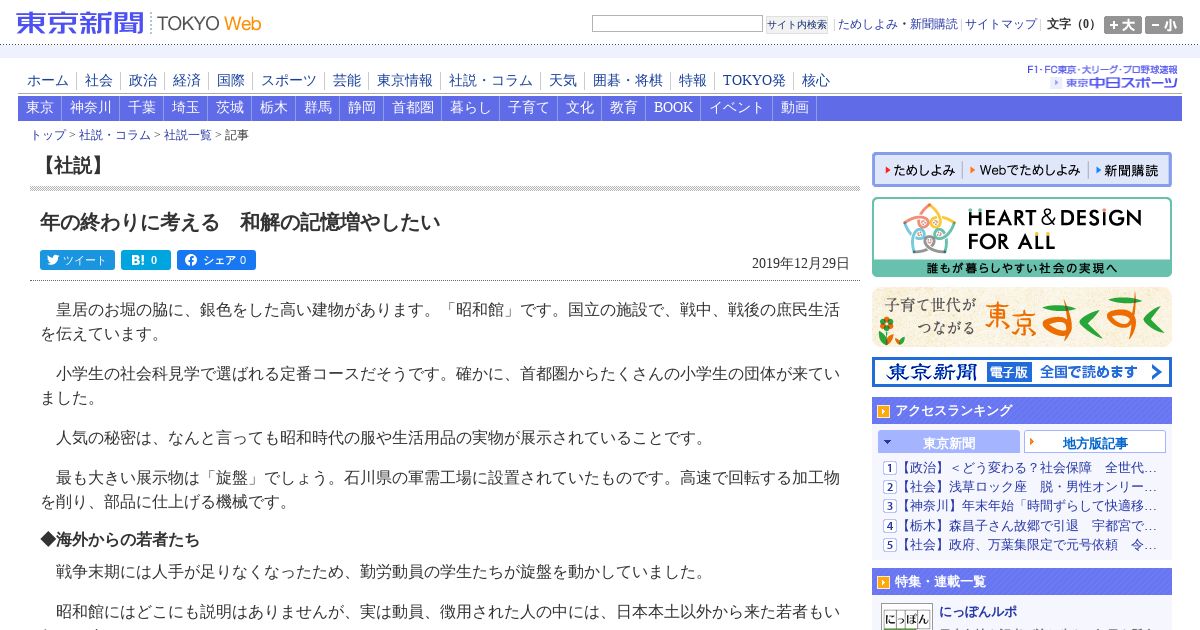This screenshot has height=630, width=1200.
Task: Select 千葉 in the regional bar
Action: point(142,108)
